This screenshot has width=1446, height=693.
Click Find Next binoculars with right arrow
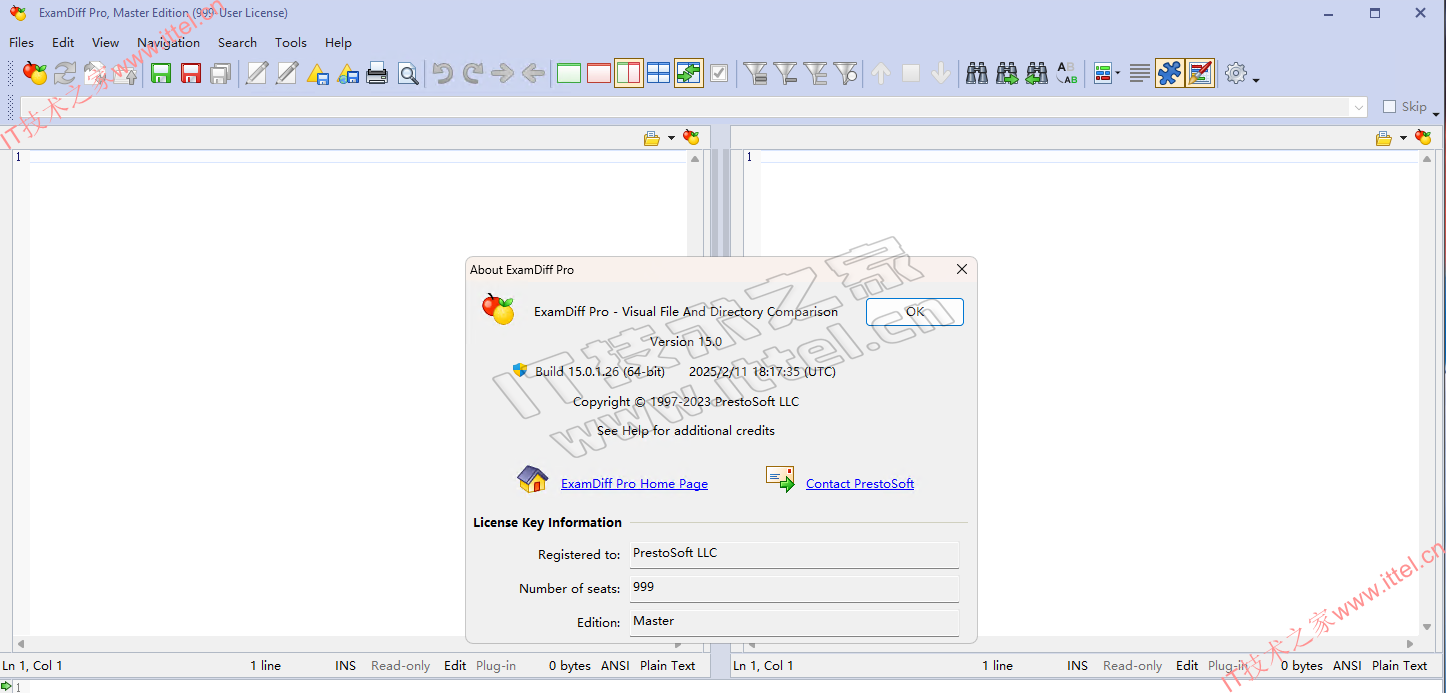(x=1007, y=73)
